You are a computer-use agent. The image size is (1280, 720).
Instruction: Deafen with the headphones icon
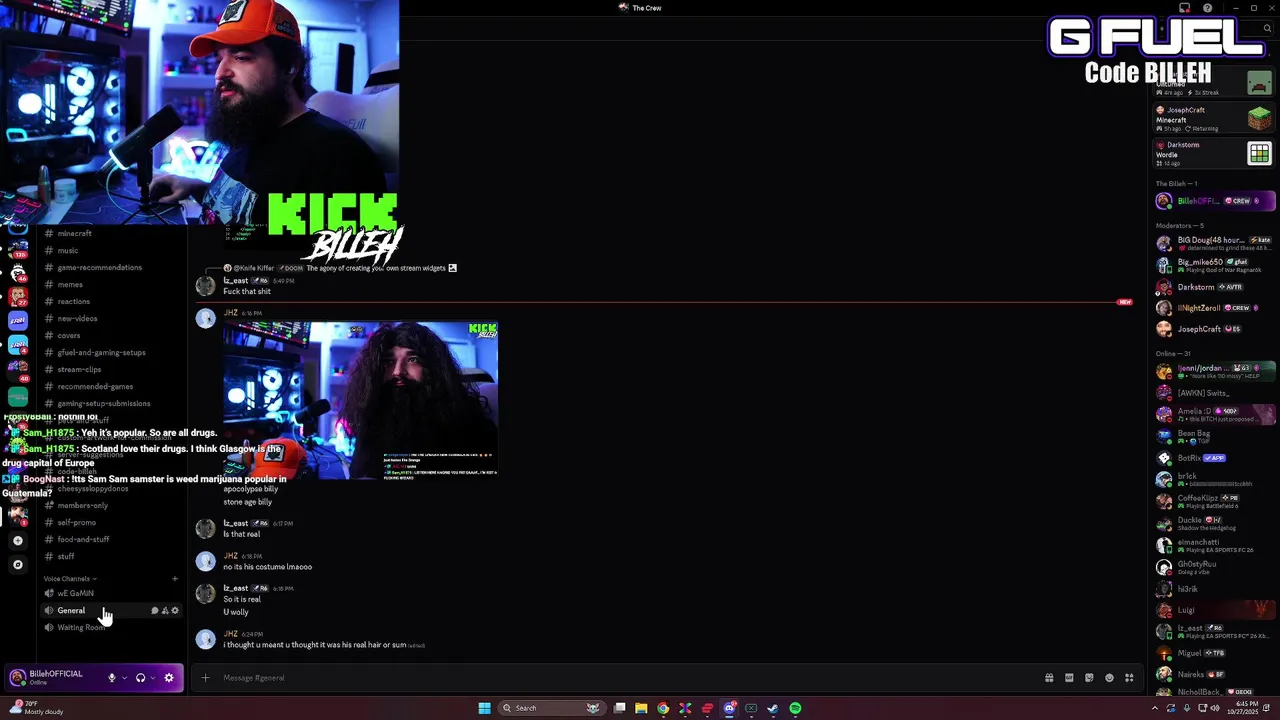140,678
